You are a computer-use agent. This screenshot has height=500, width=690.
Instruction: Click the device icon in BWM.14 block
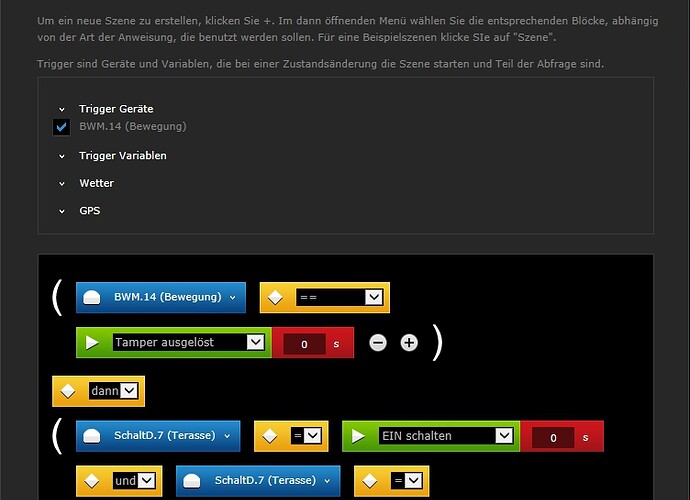point(92,298)
